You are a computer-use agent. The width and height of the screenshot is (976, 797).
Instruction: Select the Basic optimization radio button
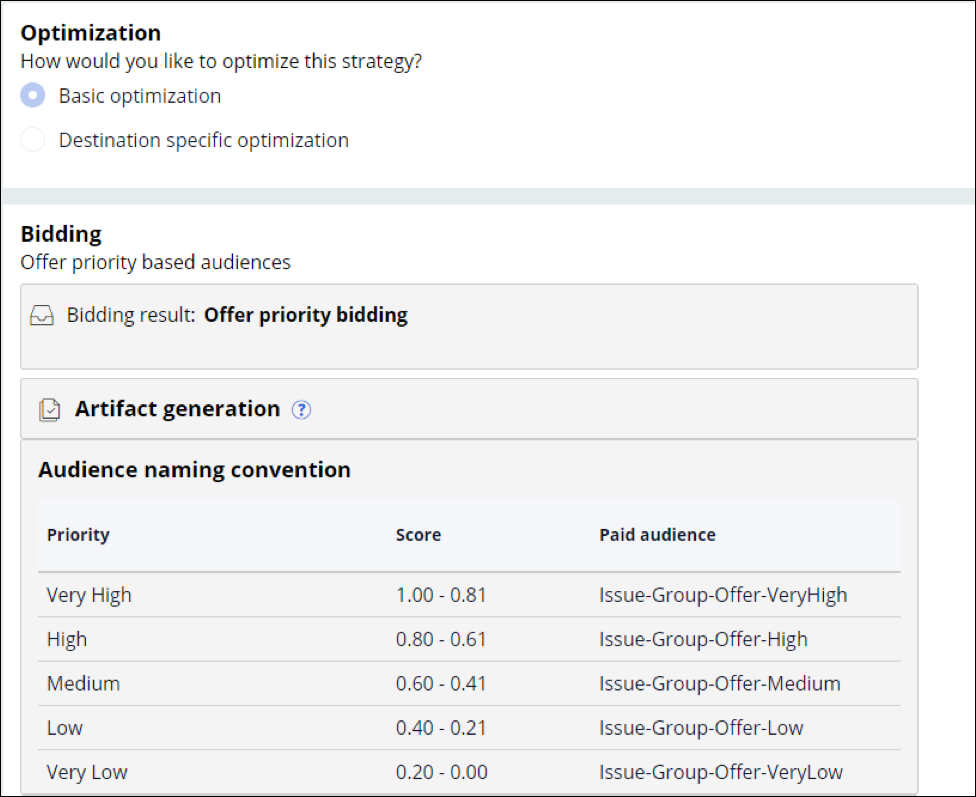[x=33, y=96]
